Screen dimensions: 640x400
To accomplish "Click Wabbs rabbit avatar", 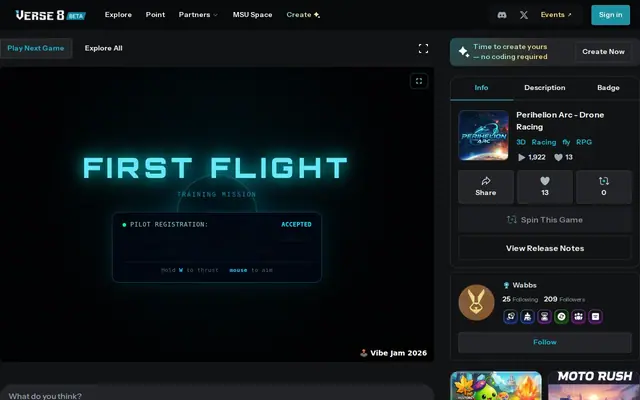I will (x=476, y=302).
